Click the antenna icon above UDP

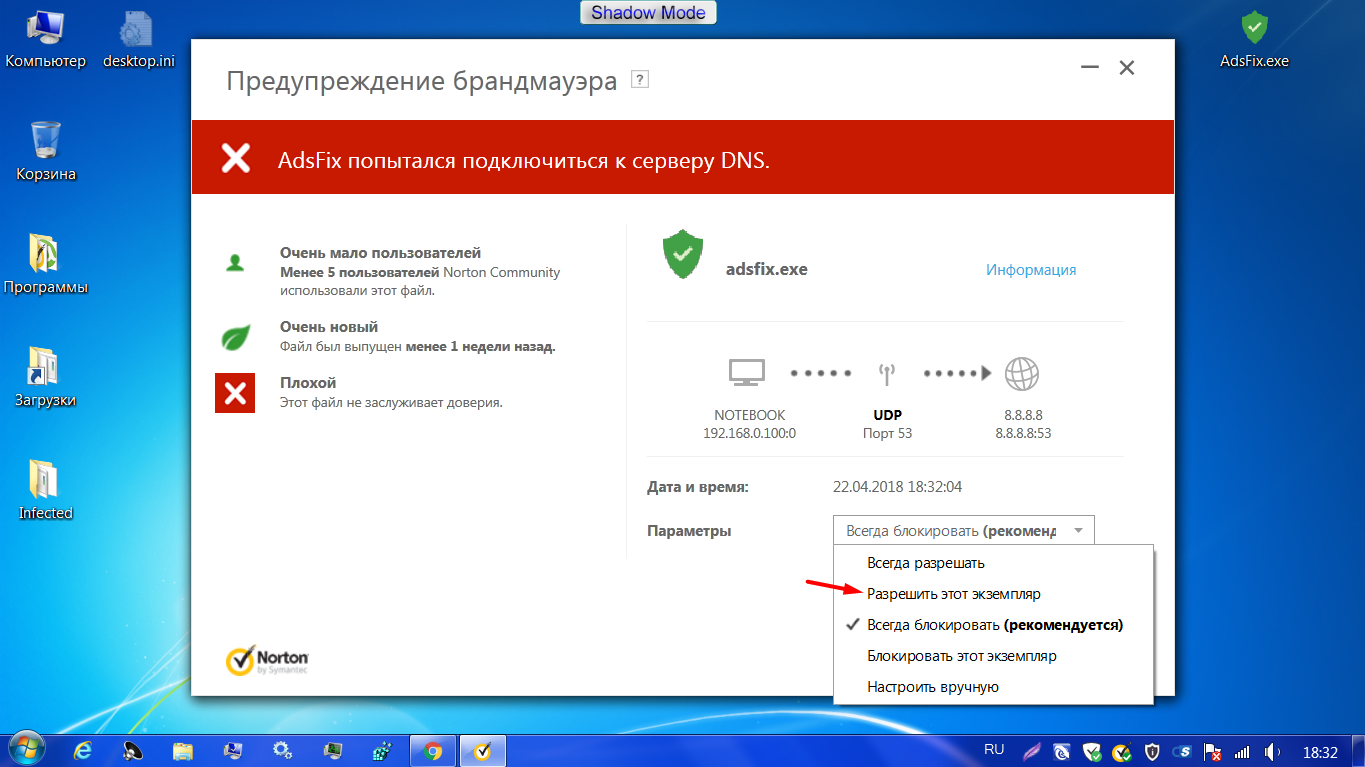point(886,374)
